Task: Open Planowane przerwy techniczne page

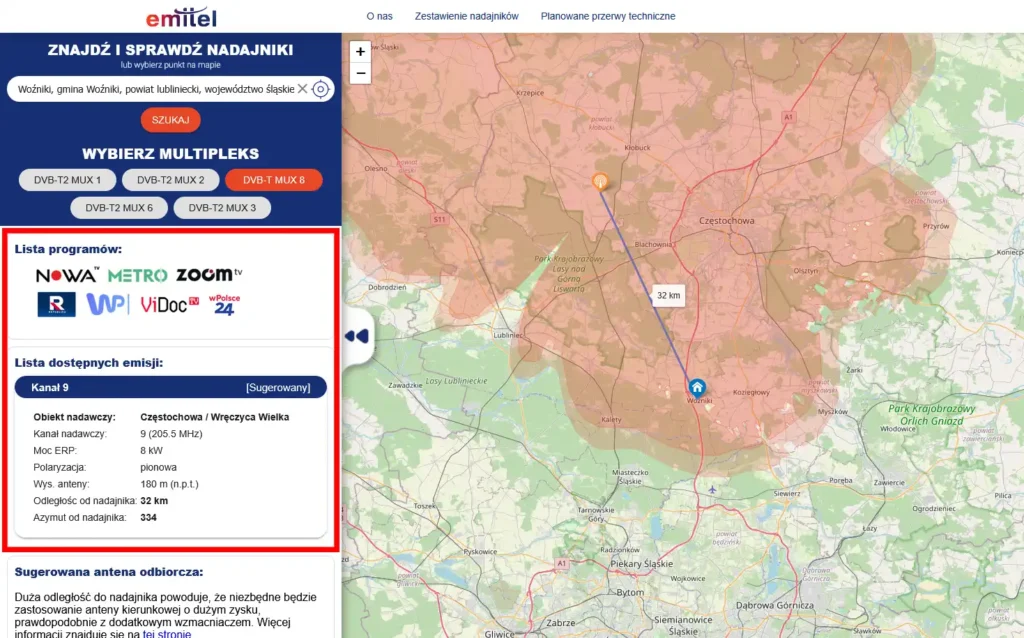Action: (x=608, y=16)
